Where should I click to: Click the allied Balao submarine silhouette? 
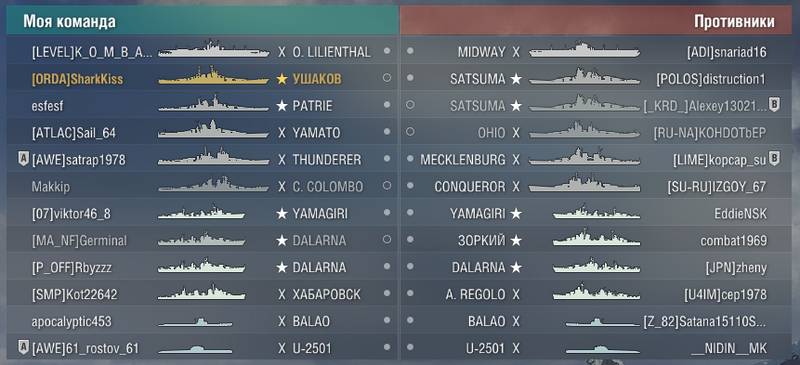(195, 322)
